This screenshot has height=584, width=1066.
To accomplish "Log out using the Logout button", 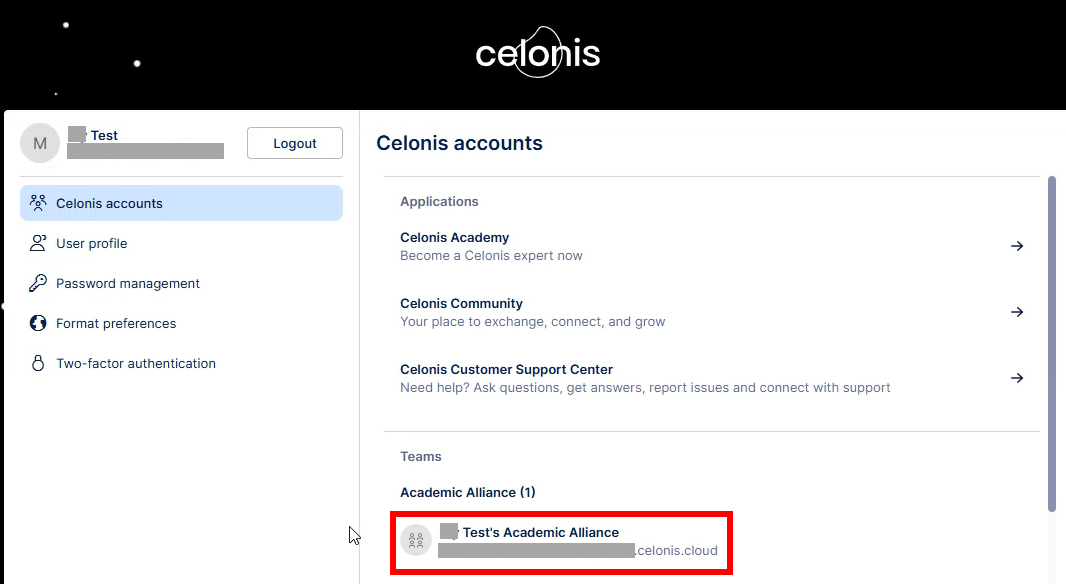I will click(295, 143).
